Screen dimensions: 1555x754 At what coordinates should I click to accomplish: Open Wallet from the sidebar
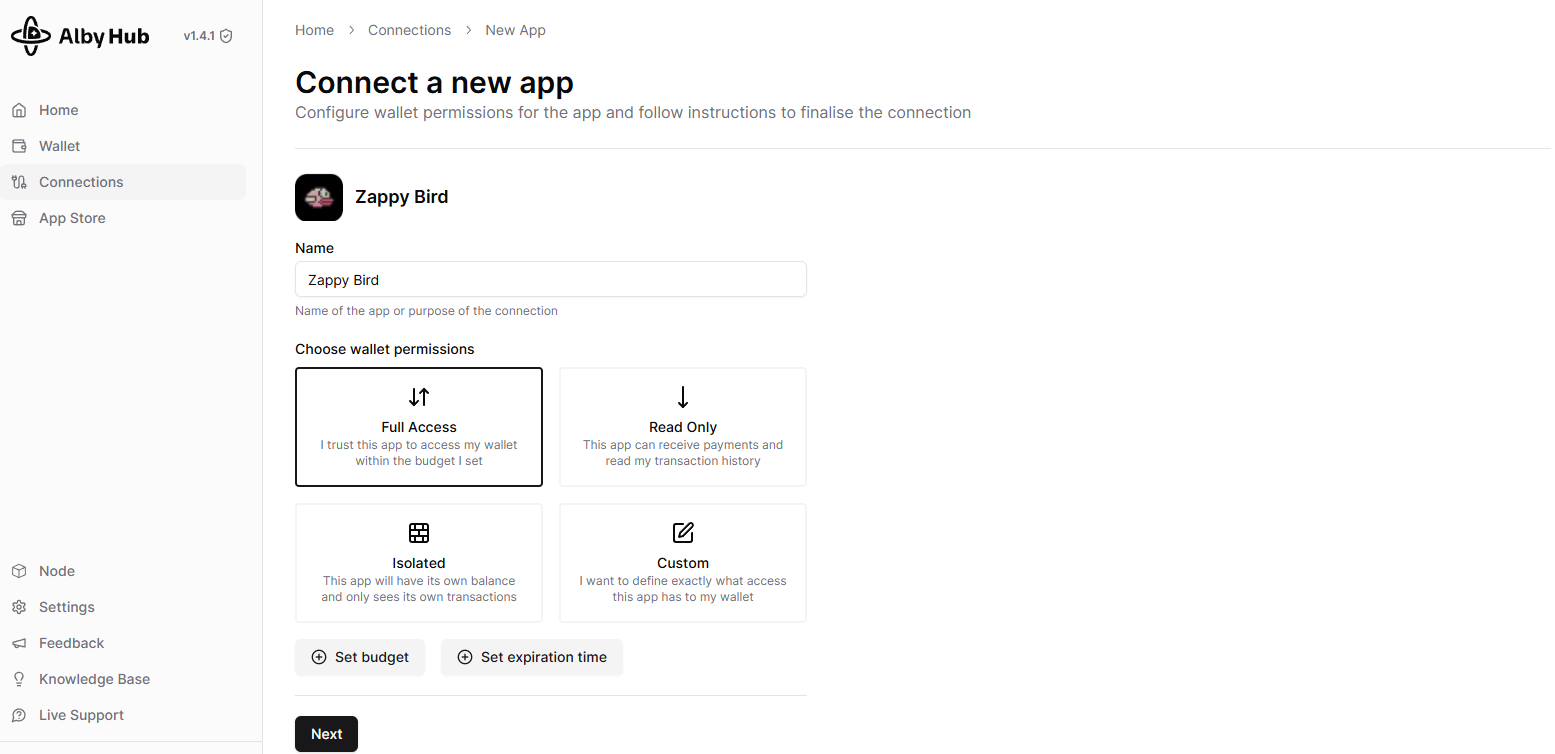[59, 146]
